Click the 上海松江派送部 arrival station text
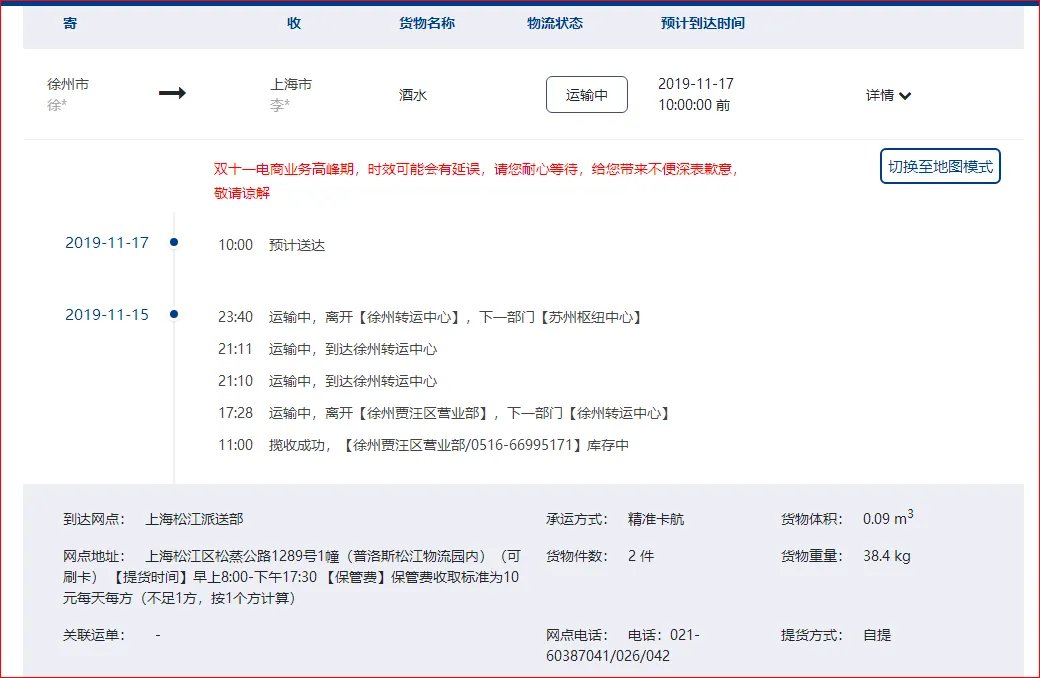 191,518
